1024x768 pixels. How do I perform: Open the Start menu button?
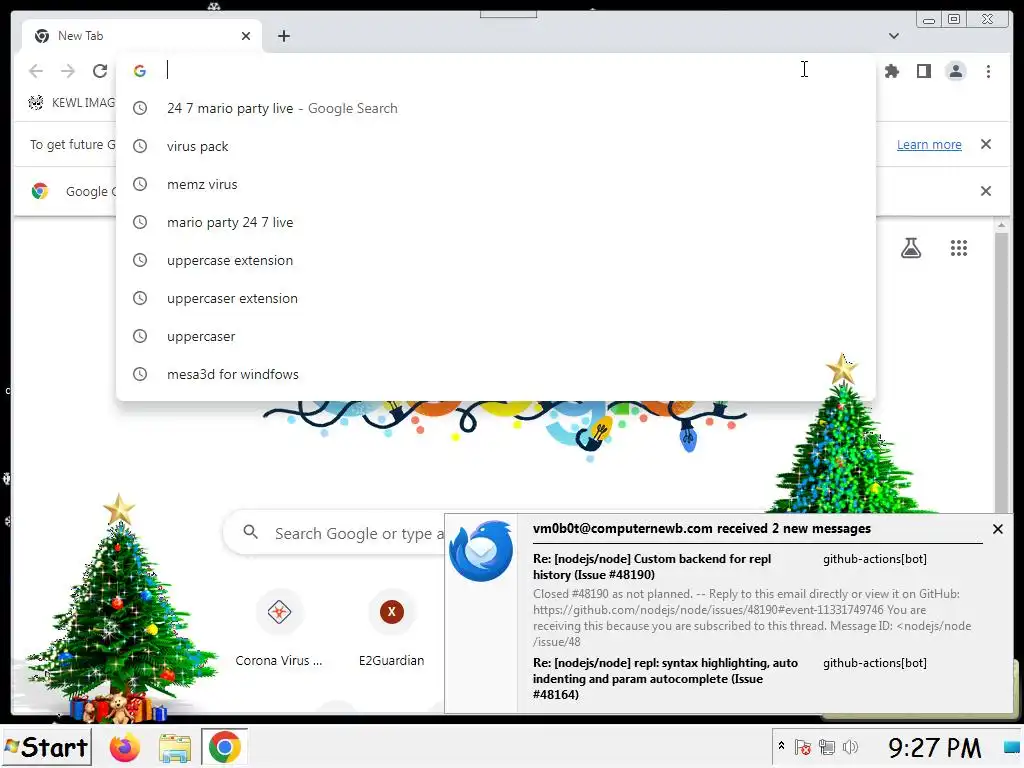(x=46, y=747)
